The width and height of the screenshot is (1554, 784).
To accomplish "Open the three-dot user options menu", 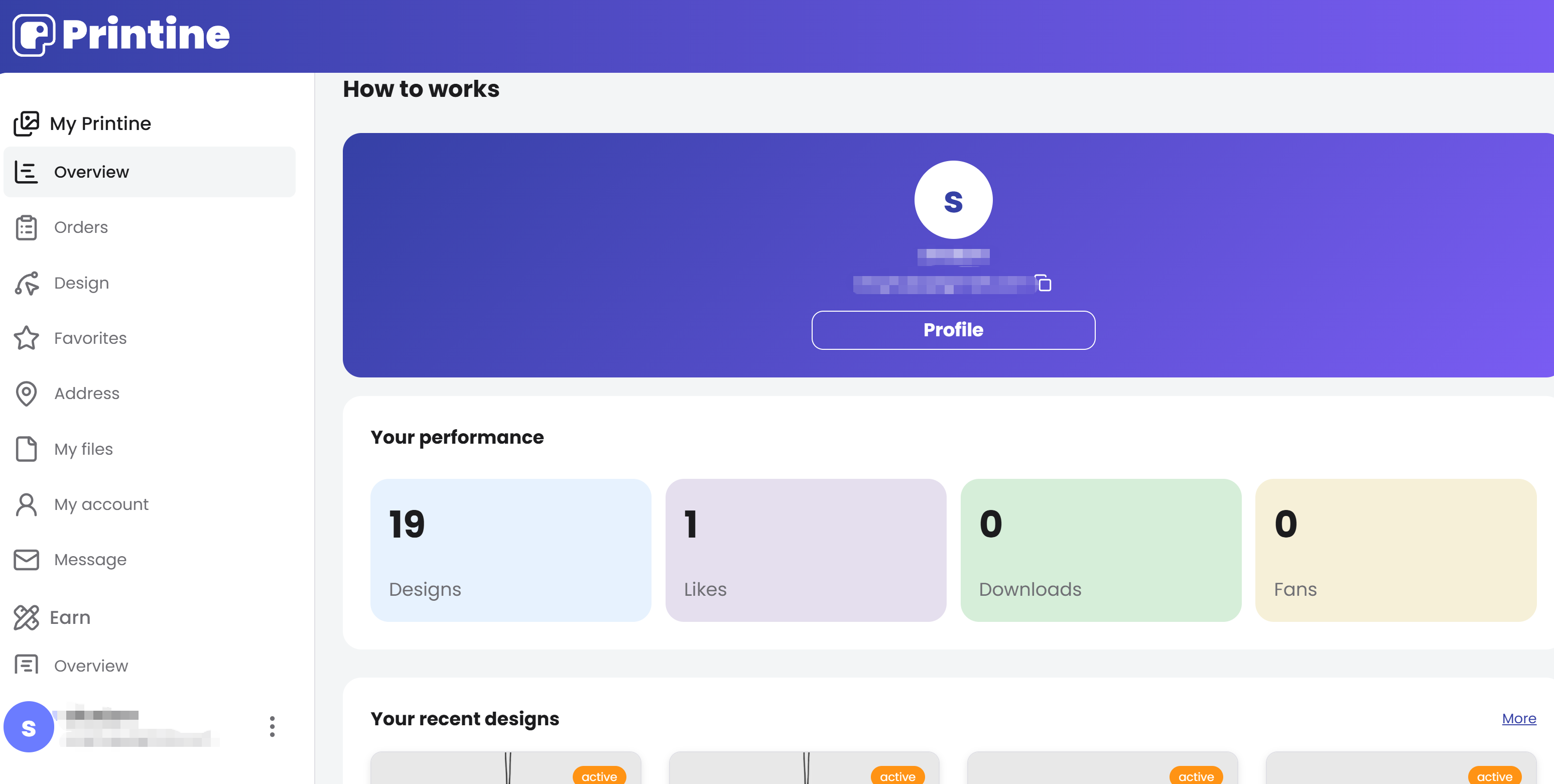I will (x=272, y=727).
